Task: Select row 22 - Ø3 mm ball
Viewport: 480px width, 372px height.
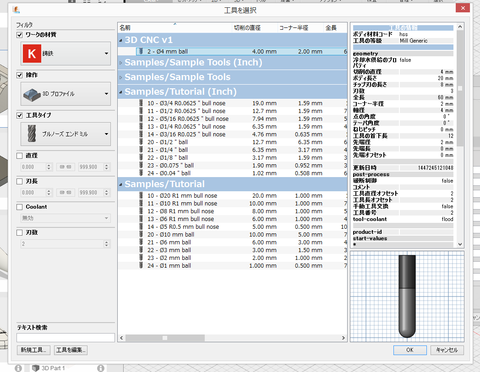Action: [x=233, y=250]
